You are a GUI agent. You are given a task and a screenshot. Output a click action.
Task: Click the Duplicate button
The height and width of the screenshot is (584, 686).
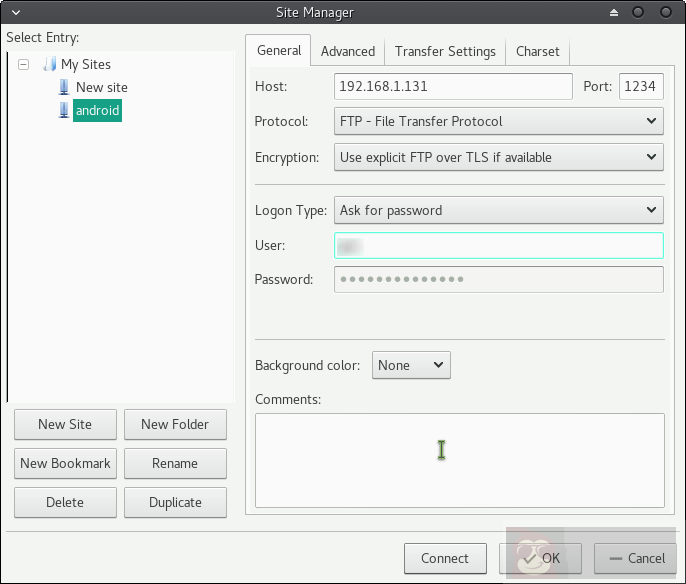pos(175,502)
